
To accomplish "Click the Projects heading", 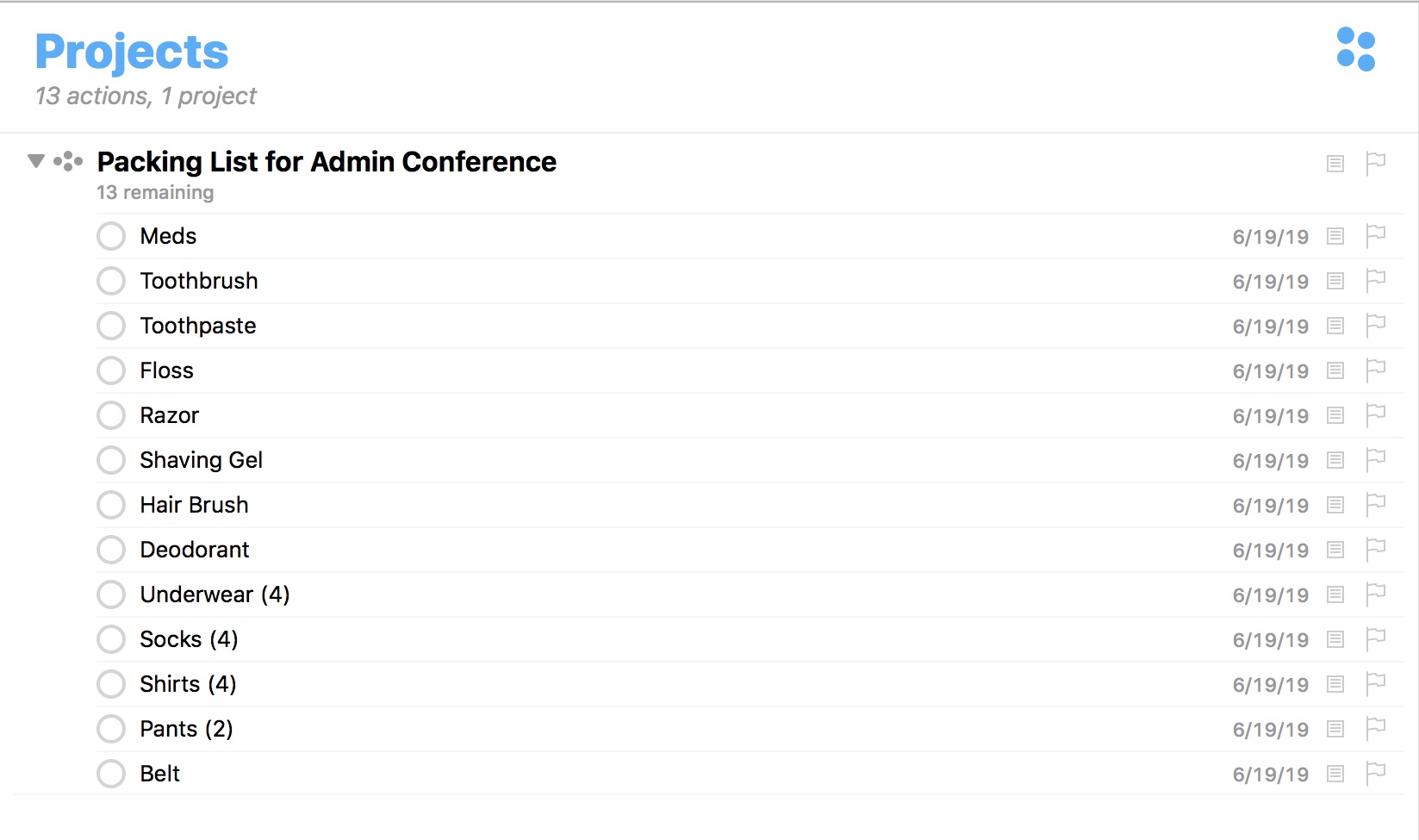I will coord(132,52).
